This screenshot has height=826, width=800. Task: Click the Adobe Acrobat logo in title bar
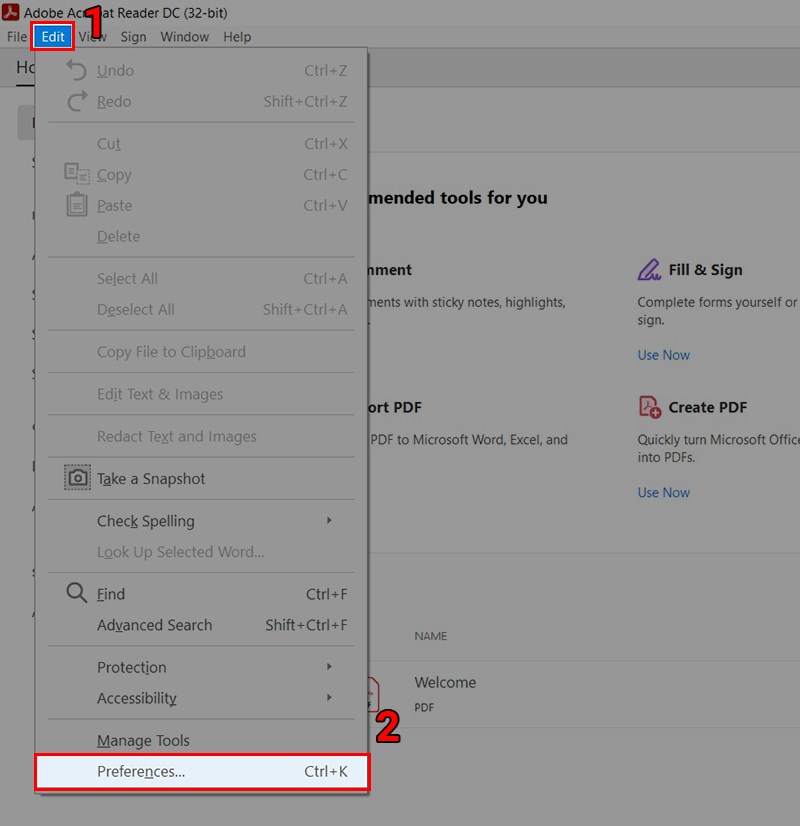coord(11,12)
